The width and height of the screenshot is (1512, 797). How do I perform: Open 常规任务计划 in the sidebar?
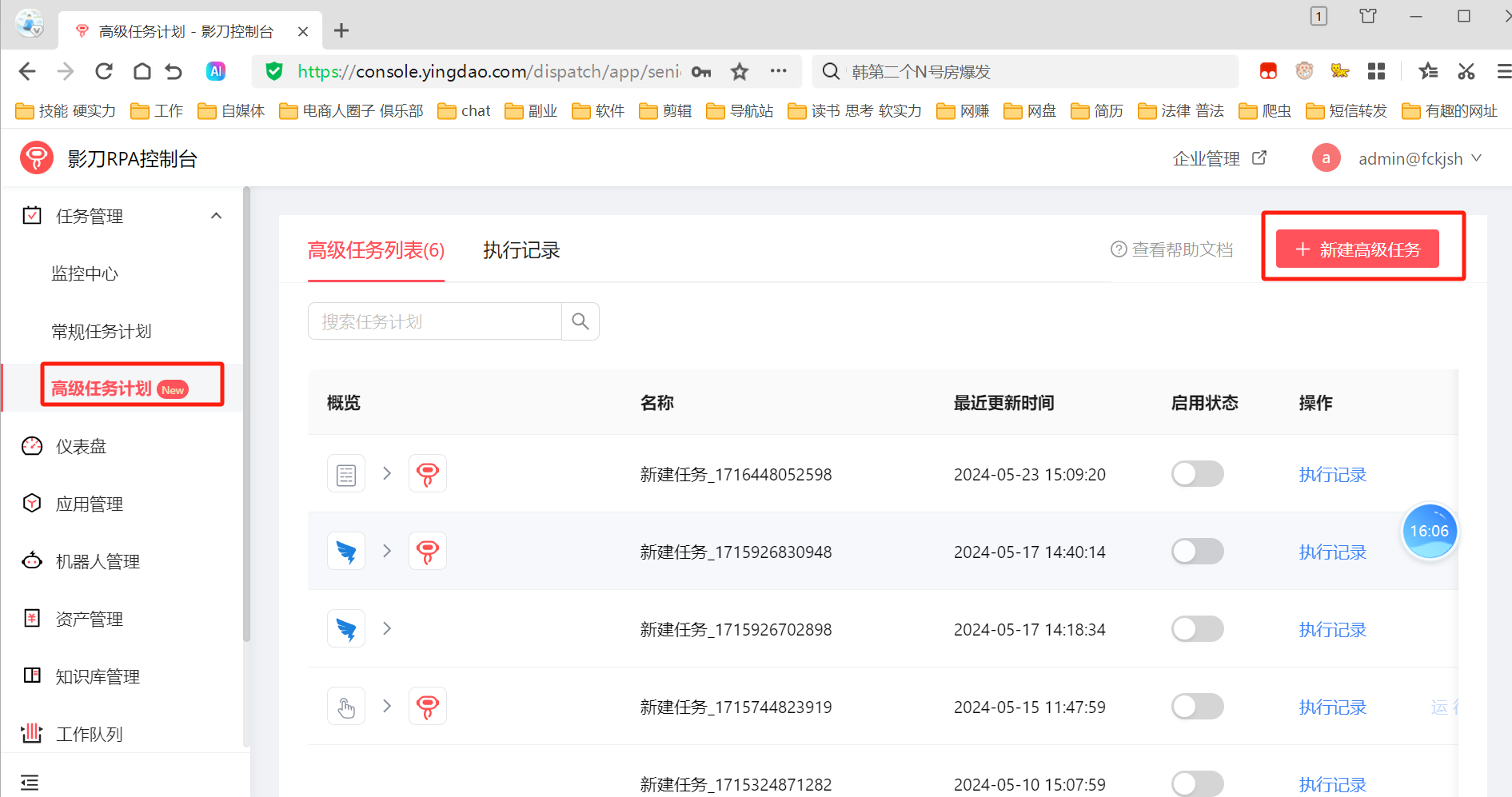pos(102,332)
